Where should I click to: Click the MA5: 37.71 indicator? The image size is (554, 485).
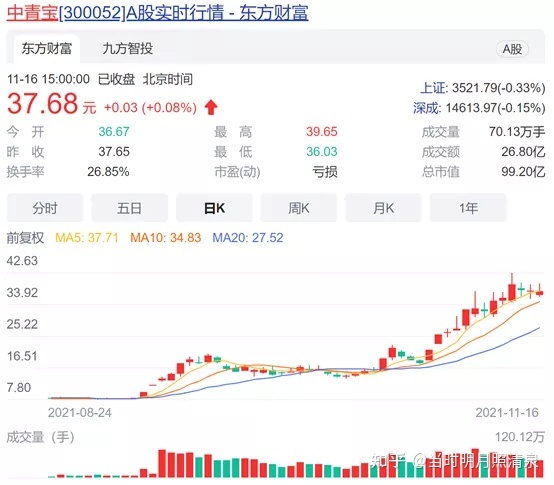pos(87,238)
